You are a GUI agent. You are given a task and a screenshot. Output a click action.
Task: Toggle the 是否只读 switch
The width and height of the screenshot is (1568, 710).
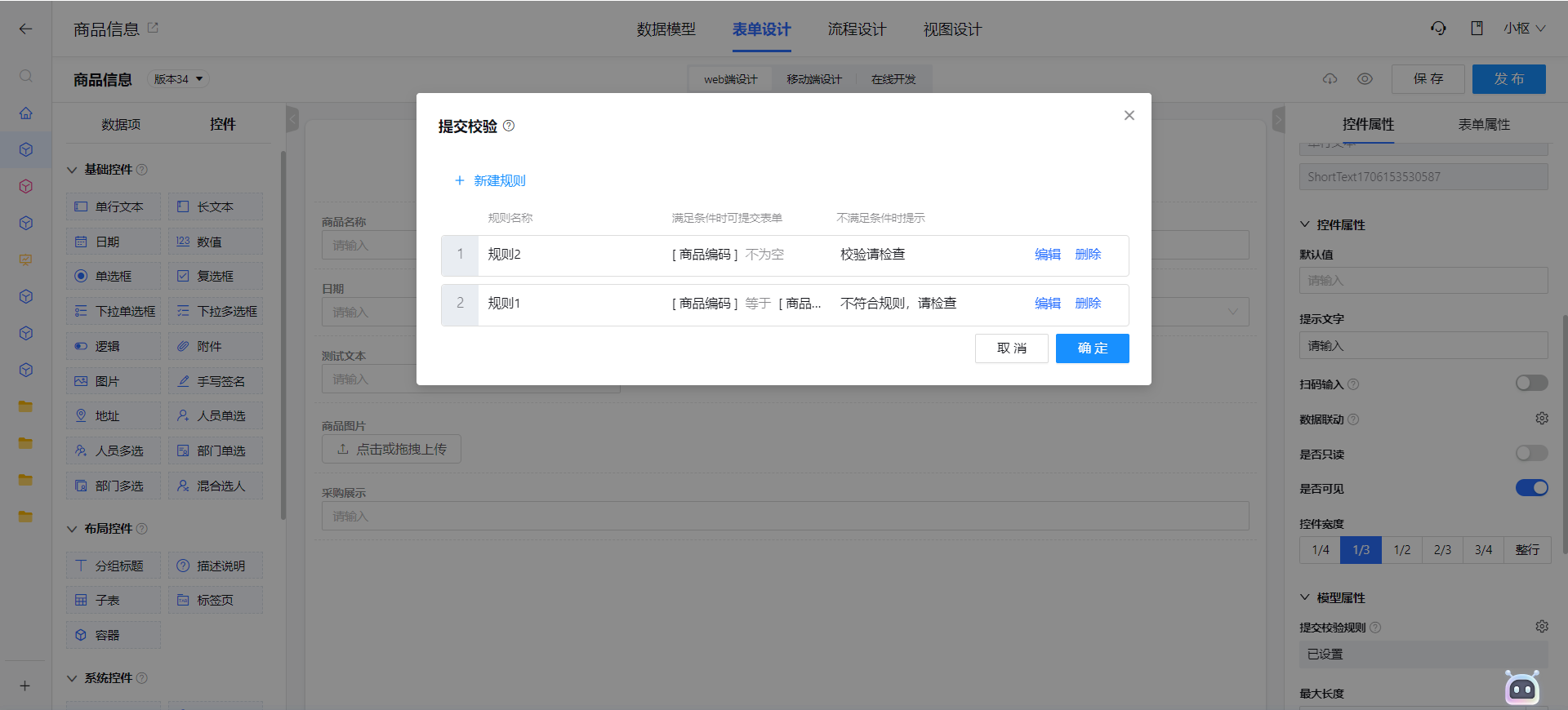[1531, 453]
